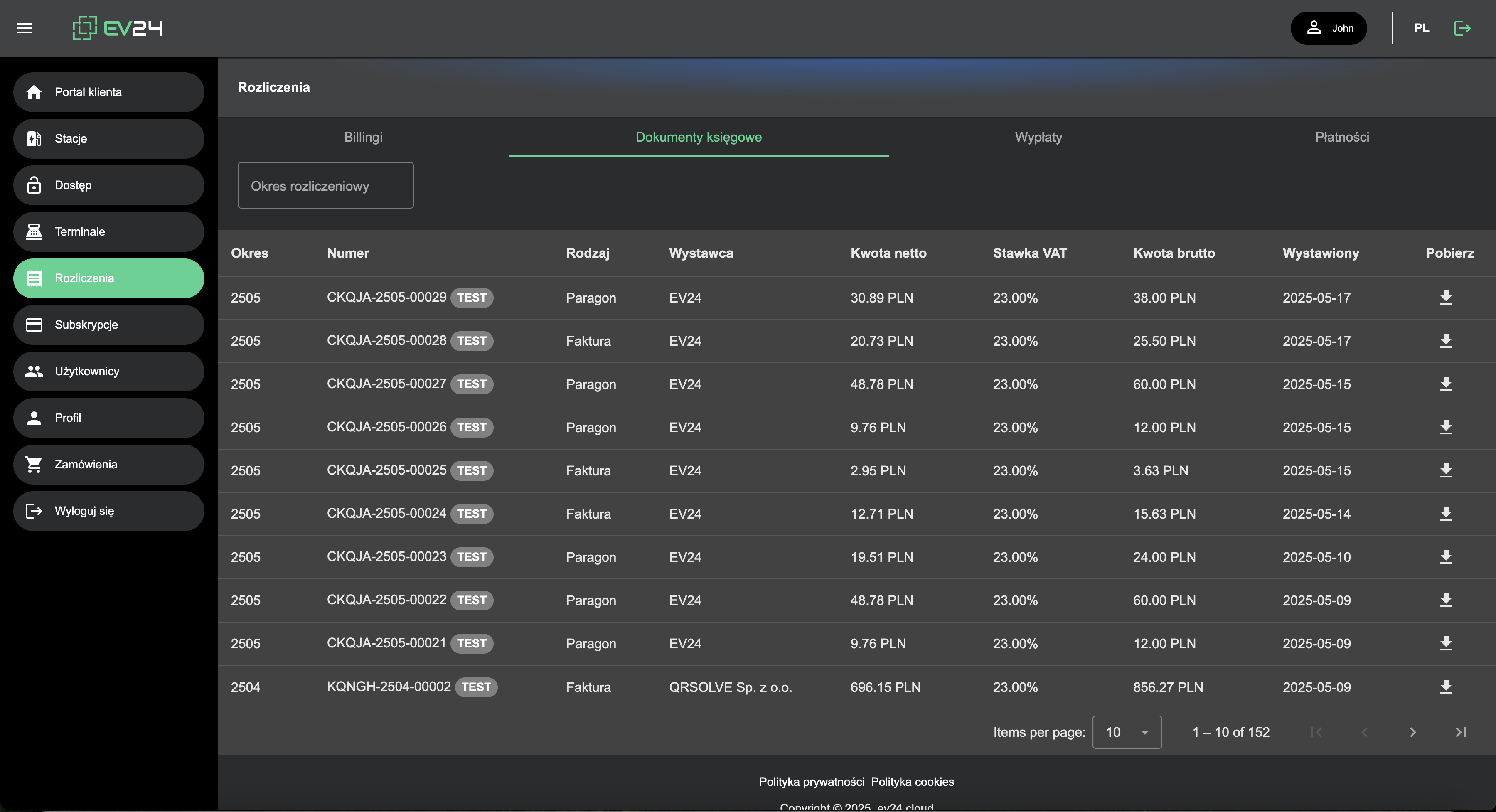Open the Okres rozliczeniowy period selector
The width and height of the screenshot is (1496, 812).
point(325,186)
